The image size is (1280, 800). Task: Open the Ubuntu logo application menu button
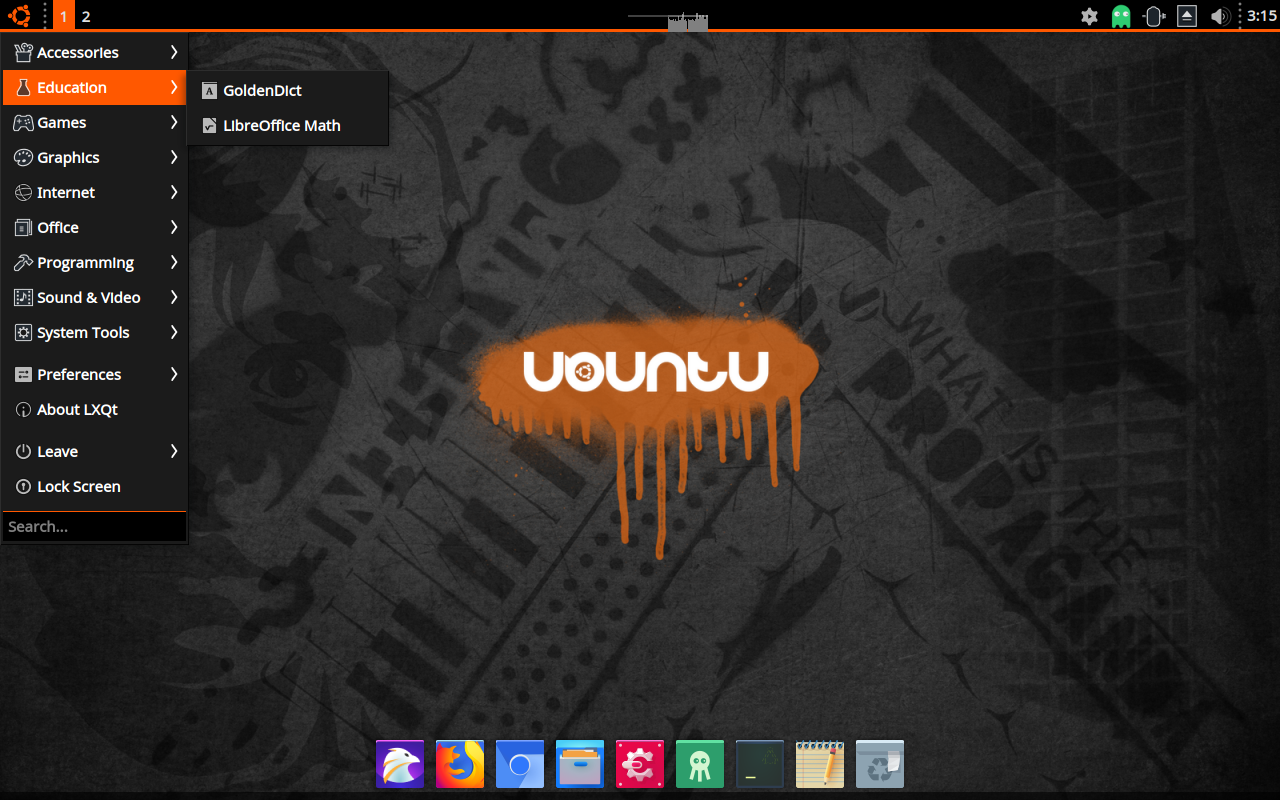[19, 16]
